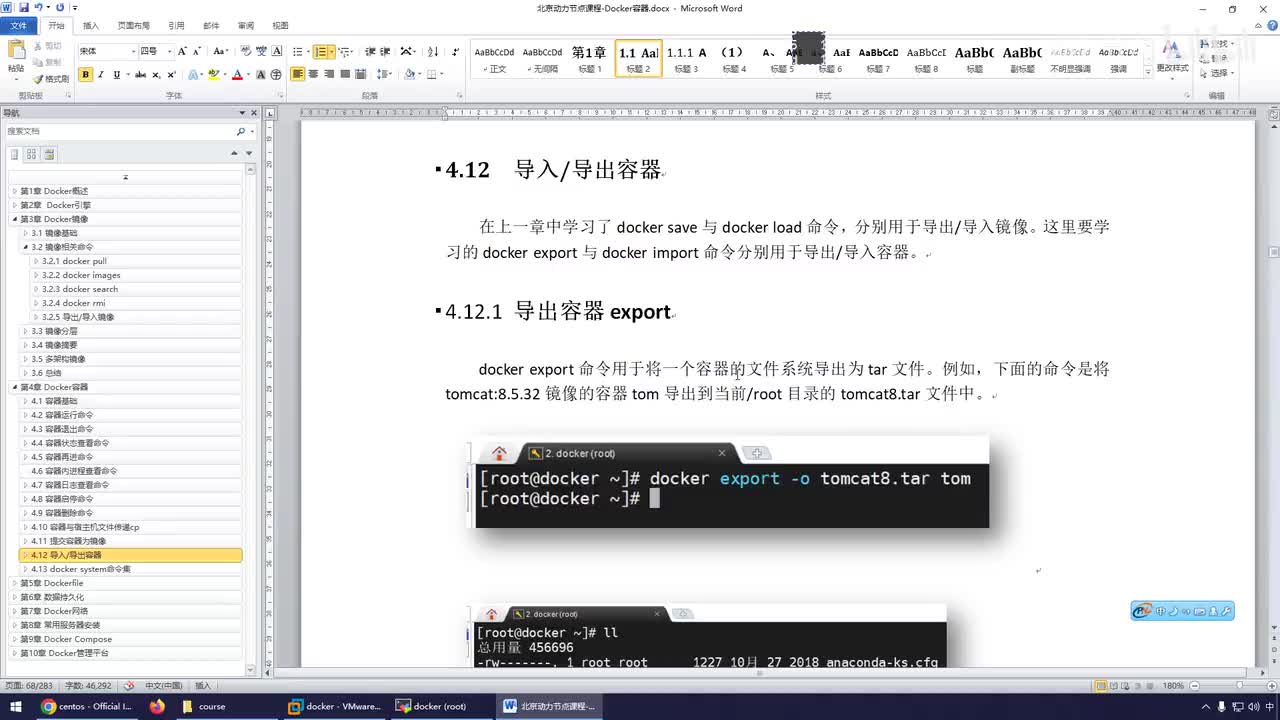1280x720 pixels.
Task: Grow the font size
Action: click(x=181, y=51)
